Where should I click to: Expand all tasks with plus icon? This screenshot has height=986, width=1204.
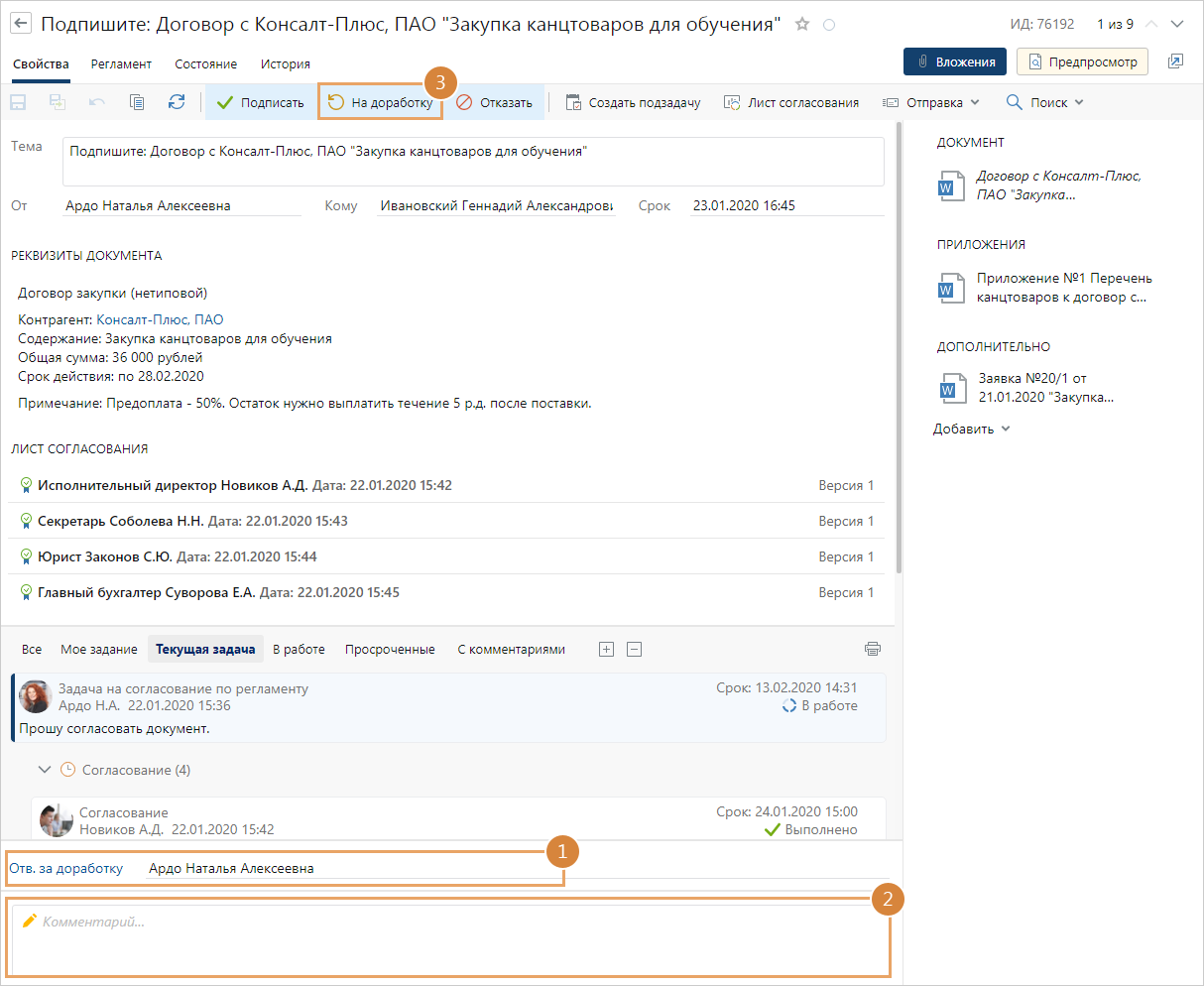[x=607, y=650]
